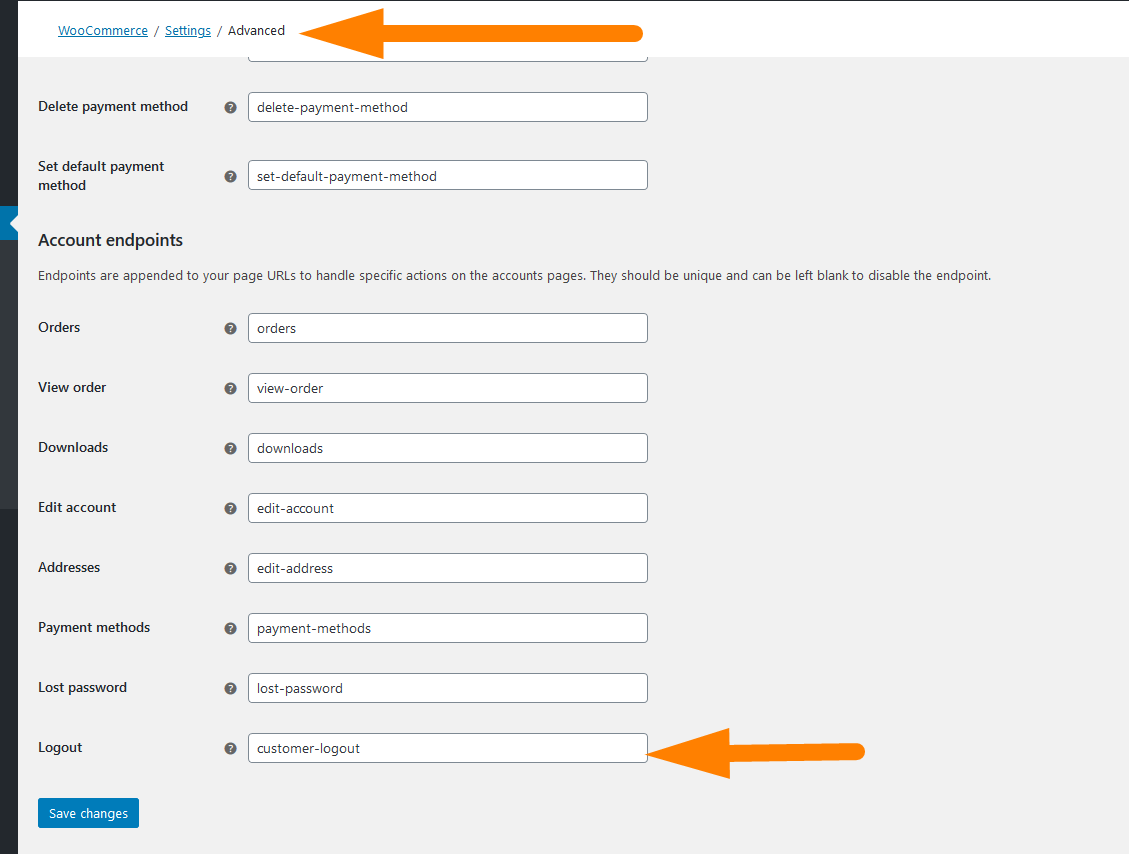The height and width of the screenshot is (854, 1129).
Task: Click help icon beside Payment methods
Action: [230, 629]
